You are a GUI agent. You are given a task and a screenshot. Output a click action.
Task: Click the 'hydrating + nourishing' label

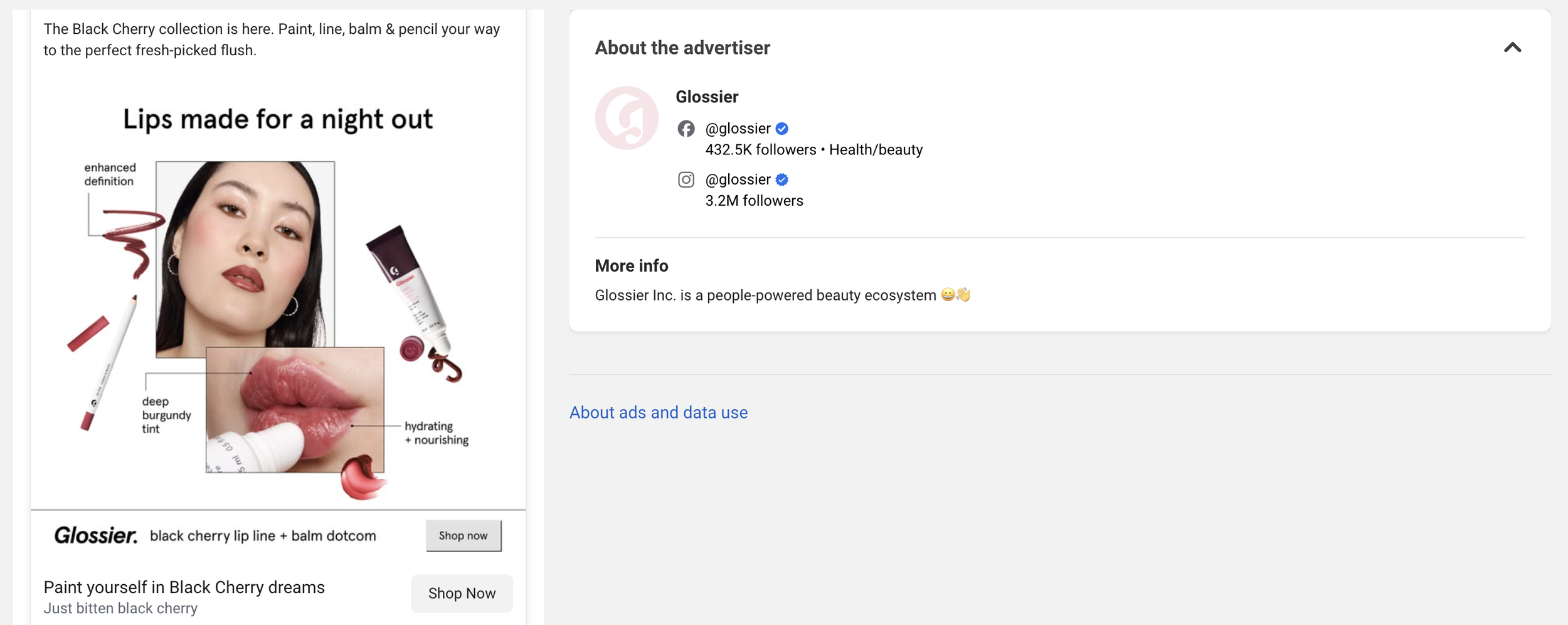(x=437, y=433)
